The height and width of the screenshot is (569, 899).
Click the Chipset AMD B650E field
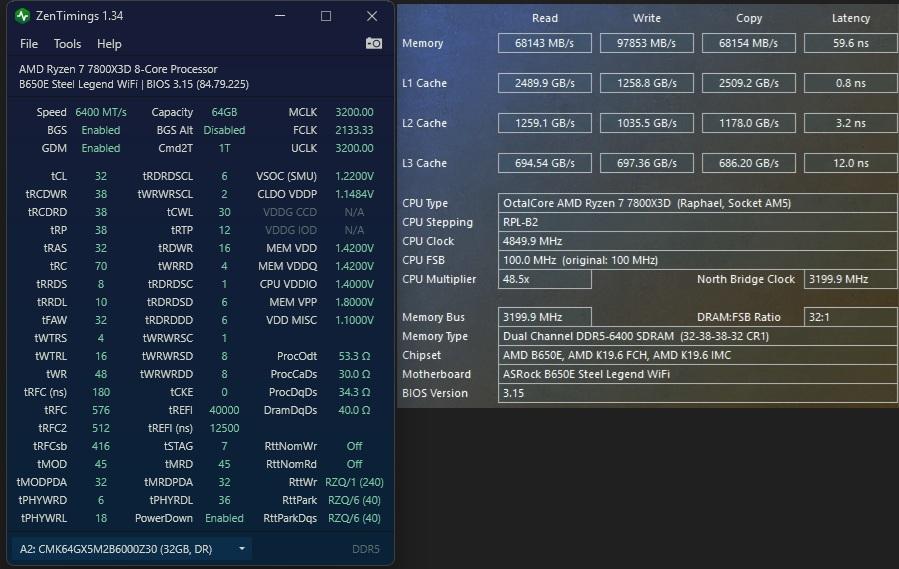click(698, 355)
